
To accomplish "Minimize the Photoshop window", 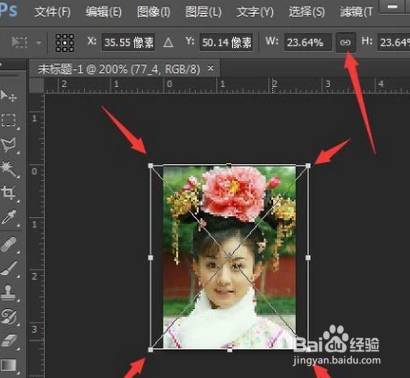I will (x=393, y=7).
